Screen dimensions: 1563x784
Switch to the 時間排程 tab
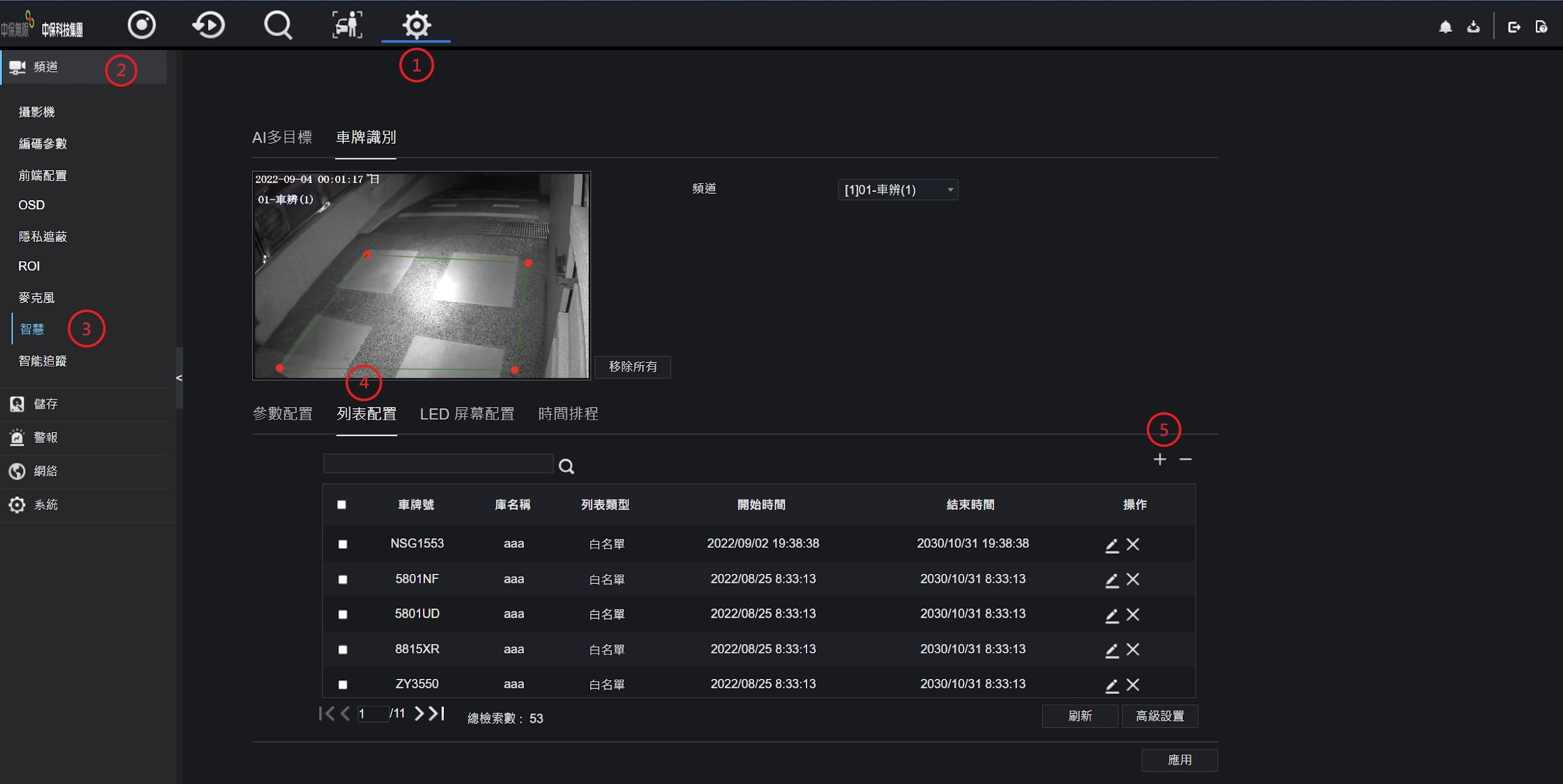click(x=568, y=414)
